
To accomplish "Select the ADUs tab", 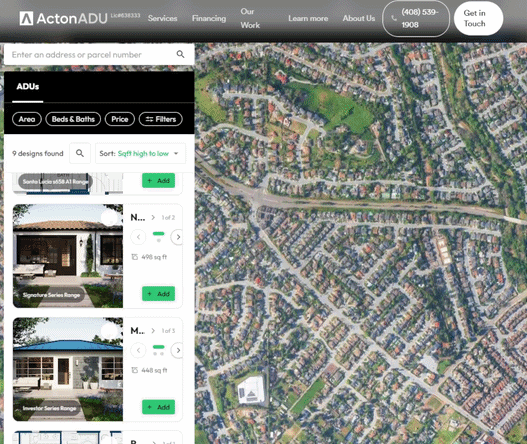I will coord(28,87).
